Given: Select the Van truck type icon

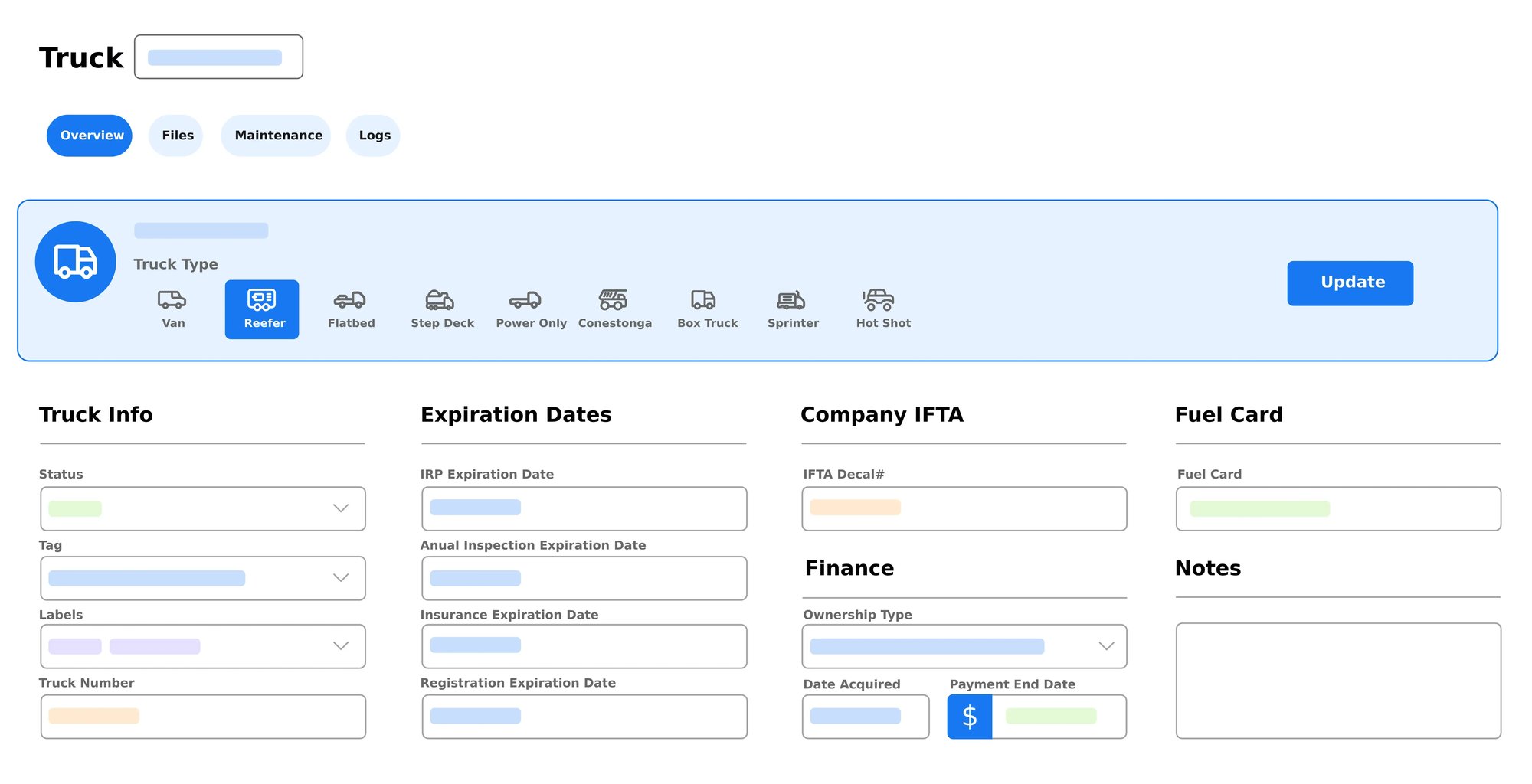Looking at the screenshot, I should pyautogui.click(x=172, y=309).
